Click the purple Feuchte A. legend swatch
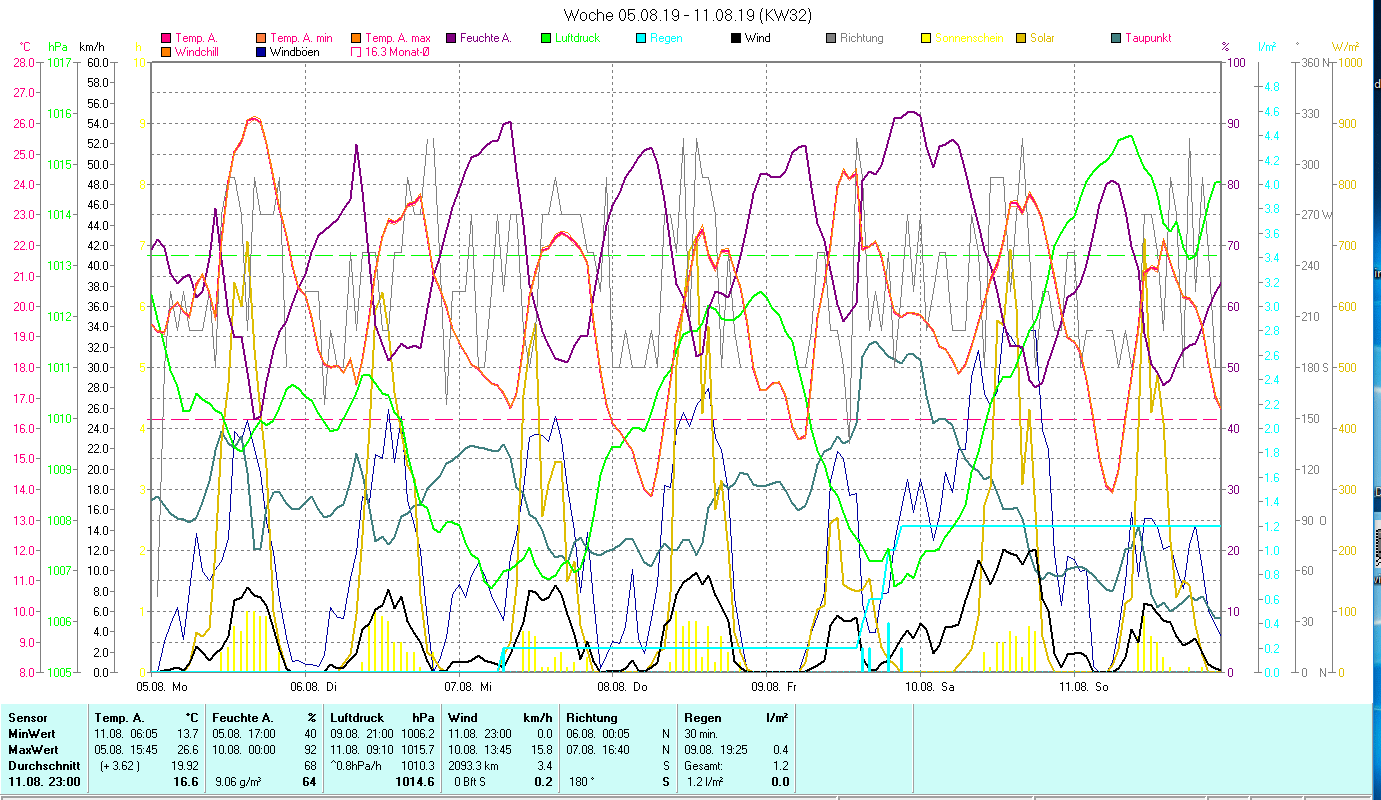Screen dimensions: 1381x800 coord(450,39)
